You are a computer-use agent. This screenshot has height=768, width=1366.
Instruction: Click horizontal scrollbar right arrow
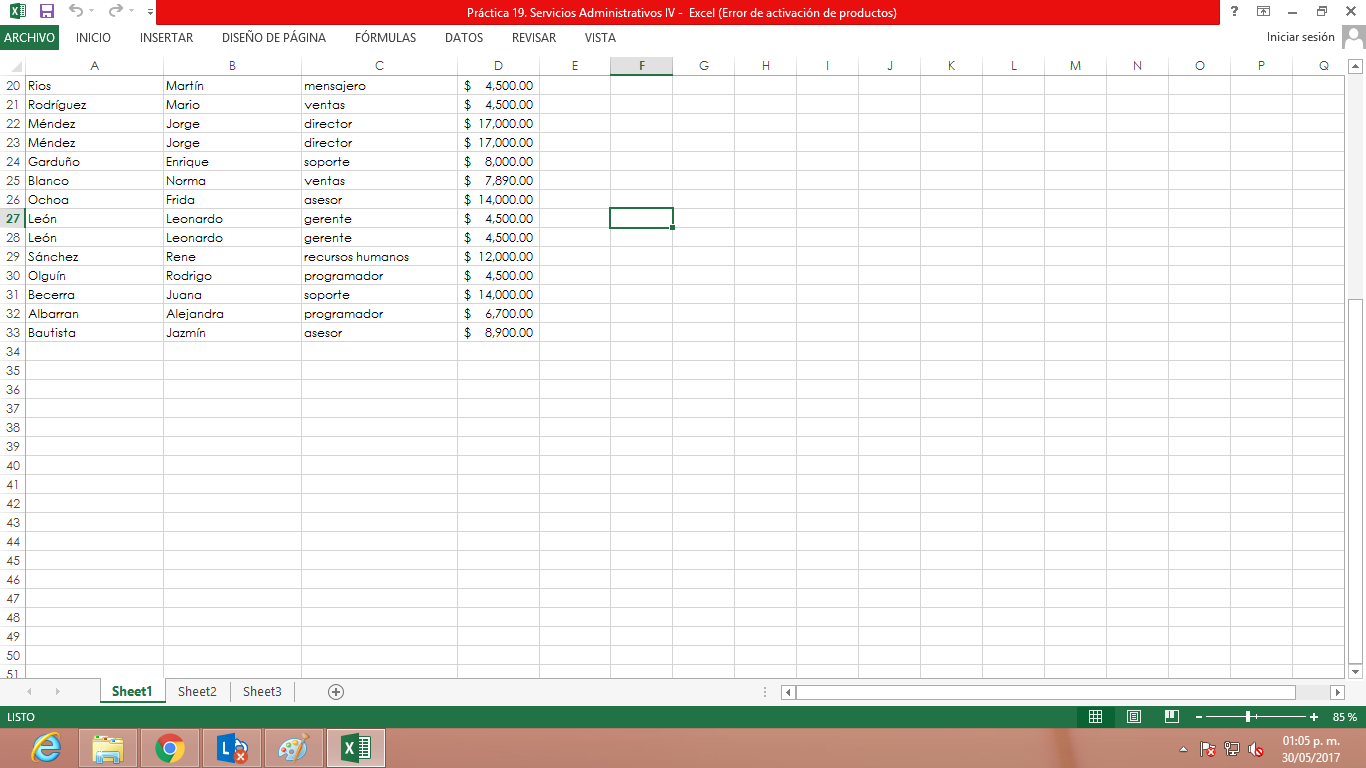point(1338,692)
